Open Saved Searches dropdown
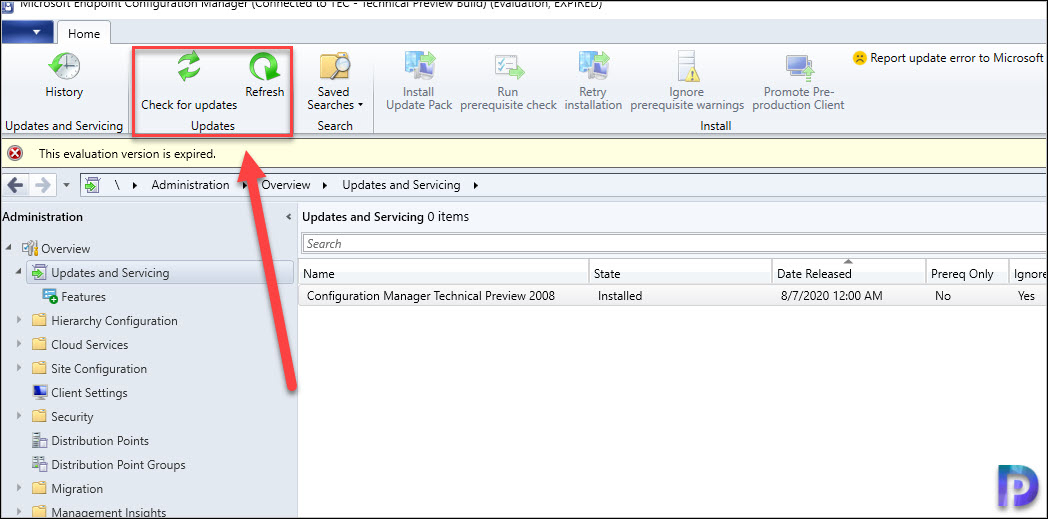This screenshot has width=1048, height=519. (335, 81)
